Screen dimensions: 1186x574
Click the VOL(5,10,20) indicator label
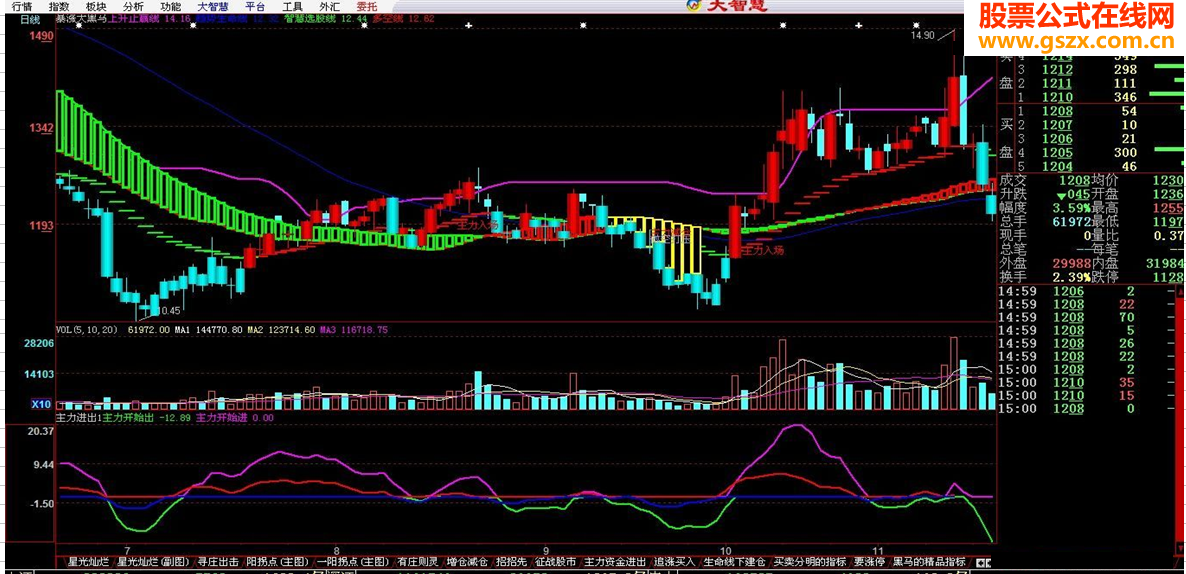coord(87,329)
